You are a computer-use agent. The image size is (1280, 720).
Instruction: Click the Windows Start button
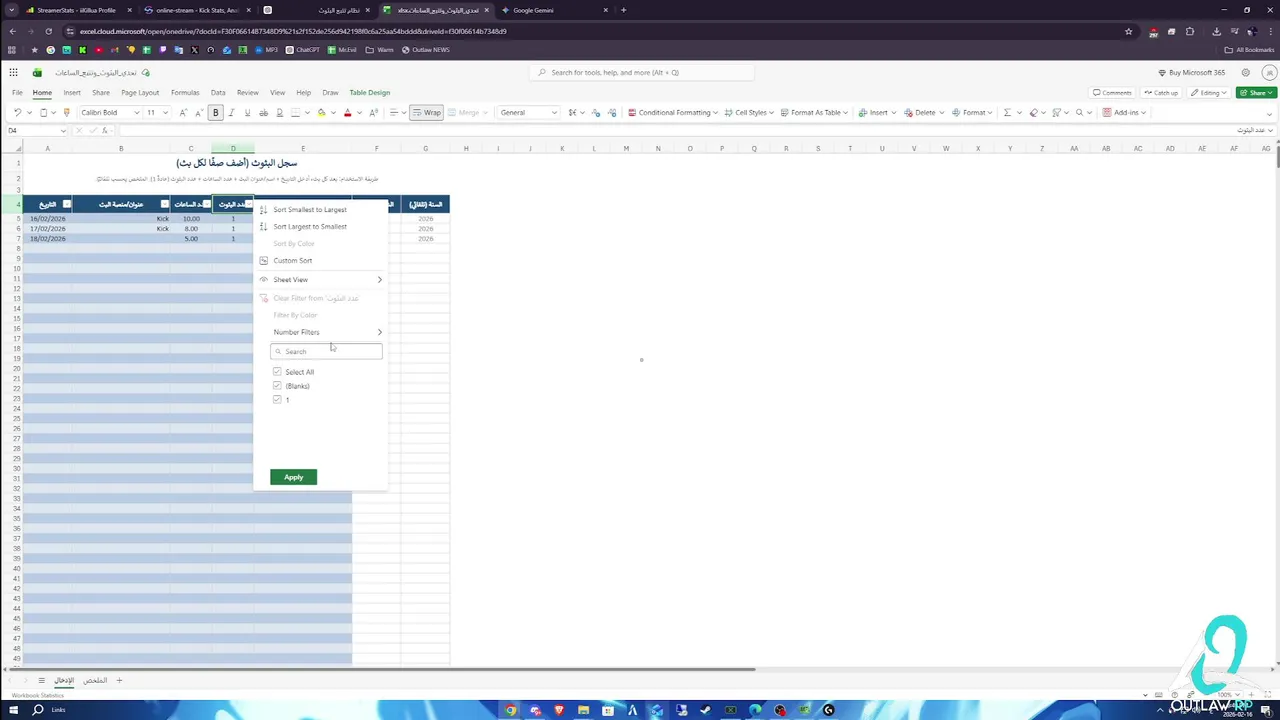[x=13, y=710]
